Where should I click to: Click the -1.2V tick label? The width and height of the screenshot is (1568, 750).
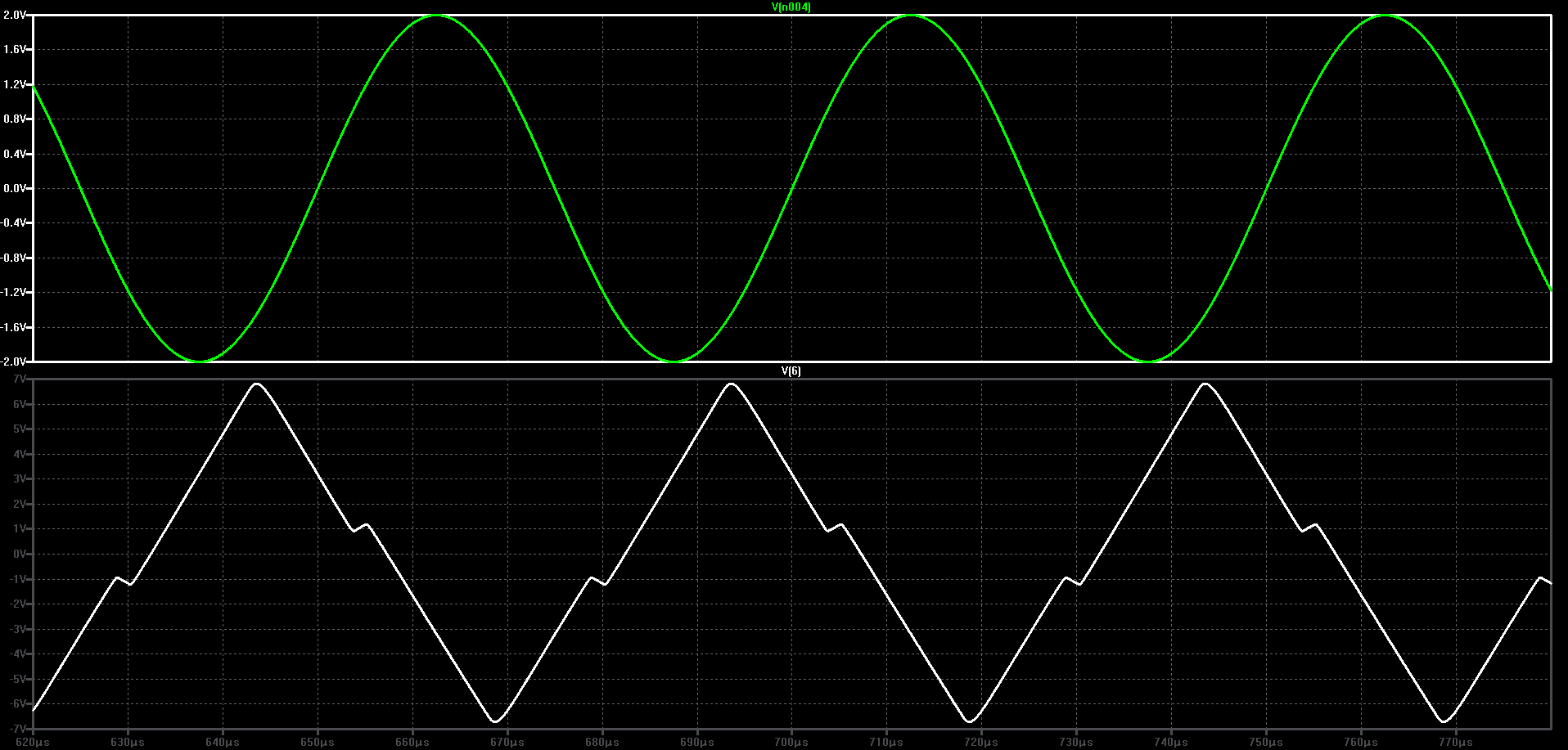coord(14,292)
